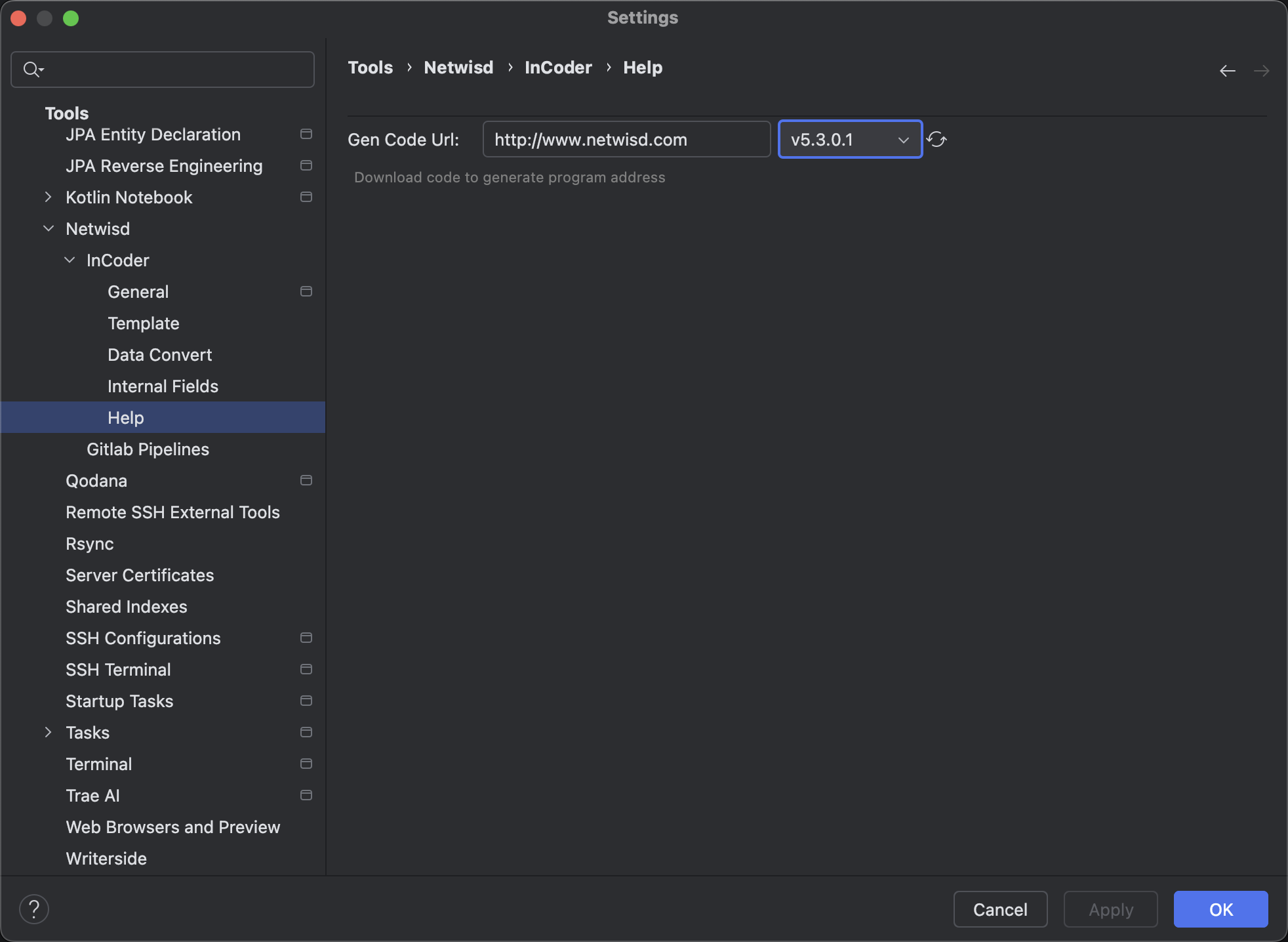Click the back navigation arrow
Screen dimensions: 1288x942
[x=1227, y=71]
